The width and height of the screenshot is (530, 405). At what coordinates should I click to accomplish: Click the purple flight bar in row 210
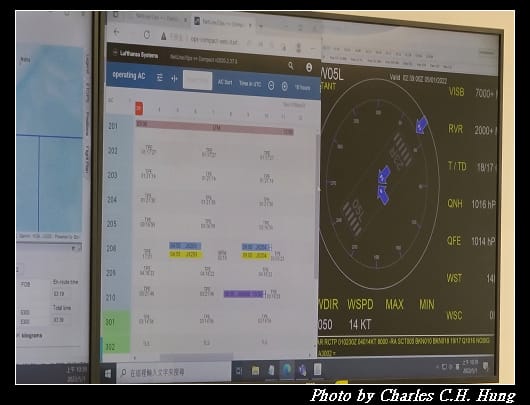[x=243, y=294]
